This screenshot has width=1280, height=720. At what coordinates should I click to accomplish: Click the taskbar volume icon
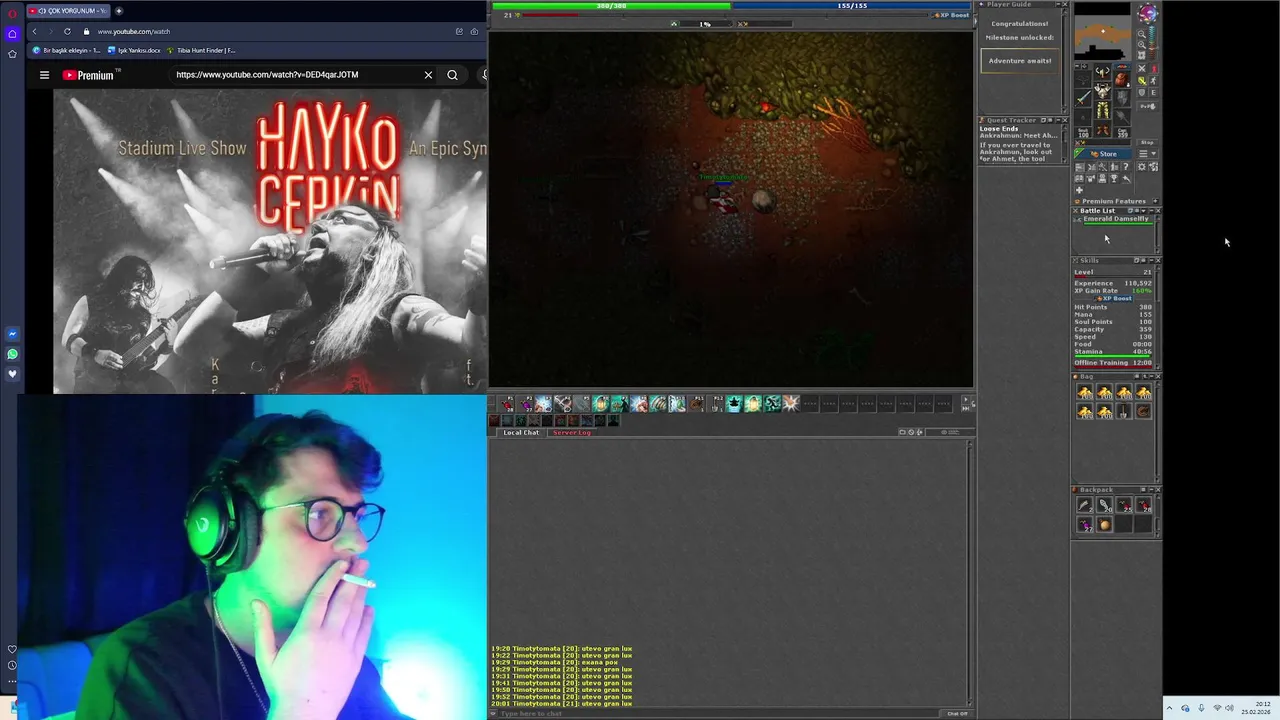click(x=1229, y=708)
